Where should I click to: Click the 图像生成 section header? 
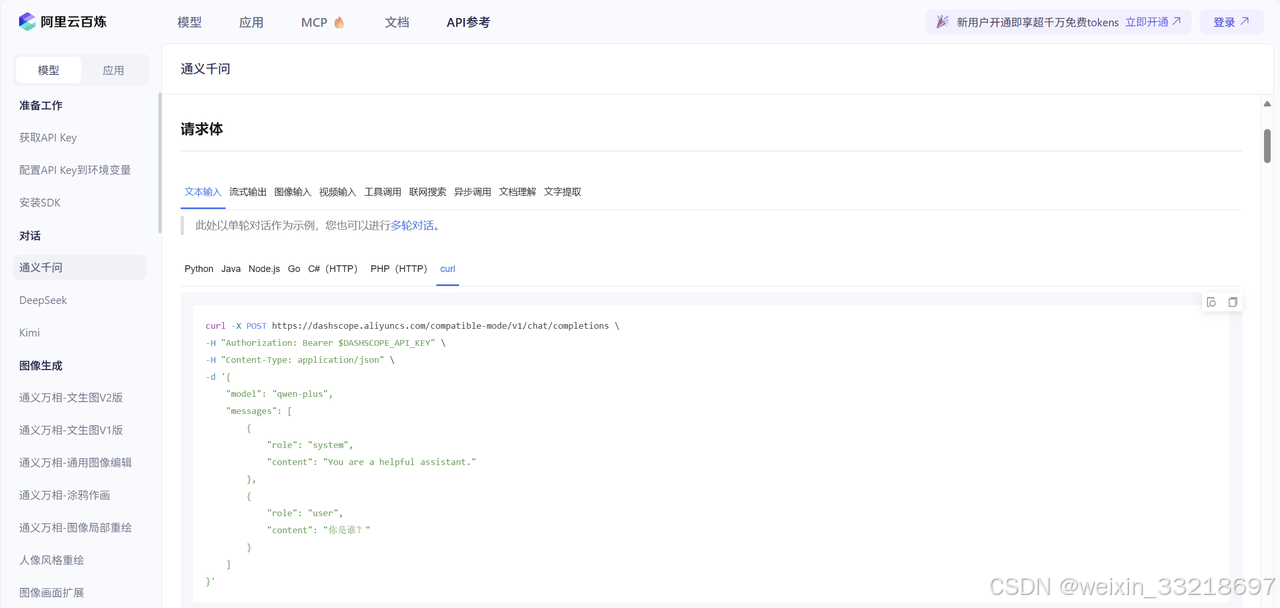click(x=41, y=366)
